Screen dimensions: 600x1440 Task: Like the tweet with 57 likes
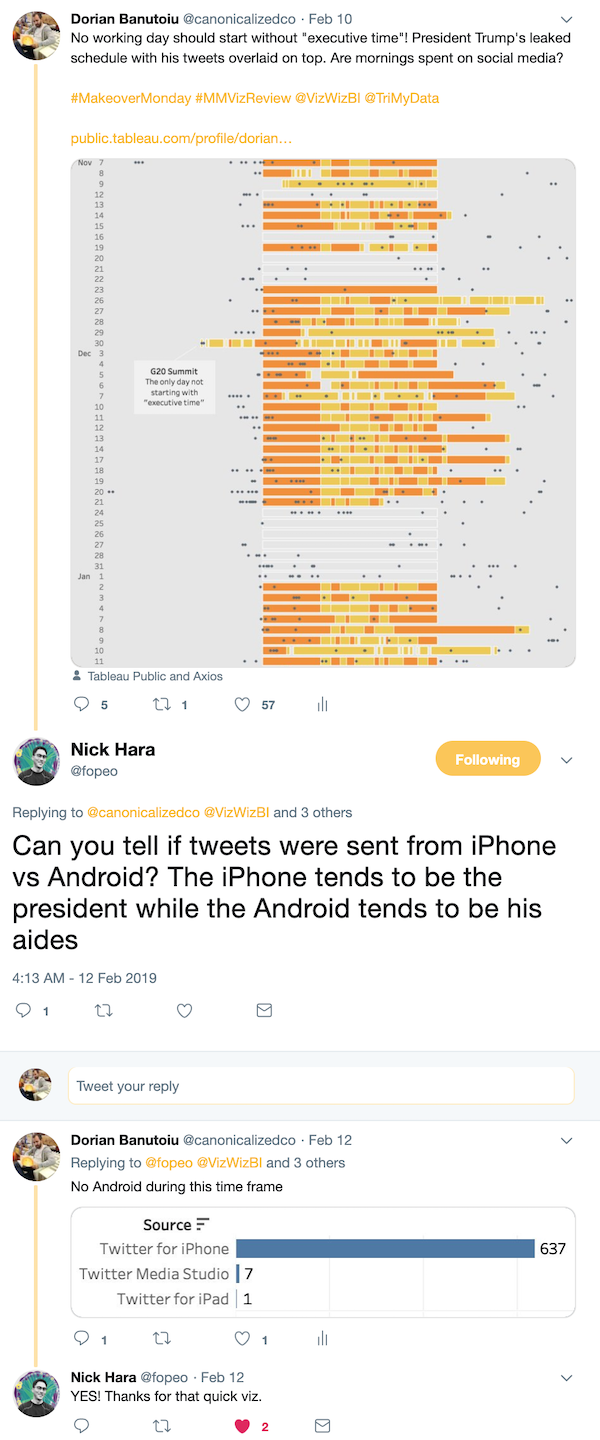242,705
